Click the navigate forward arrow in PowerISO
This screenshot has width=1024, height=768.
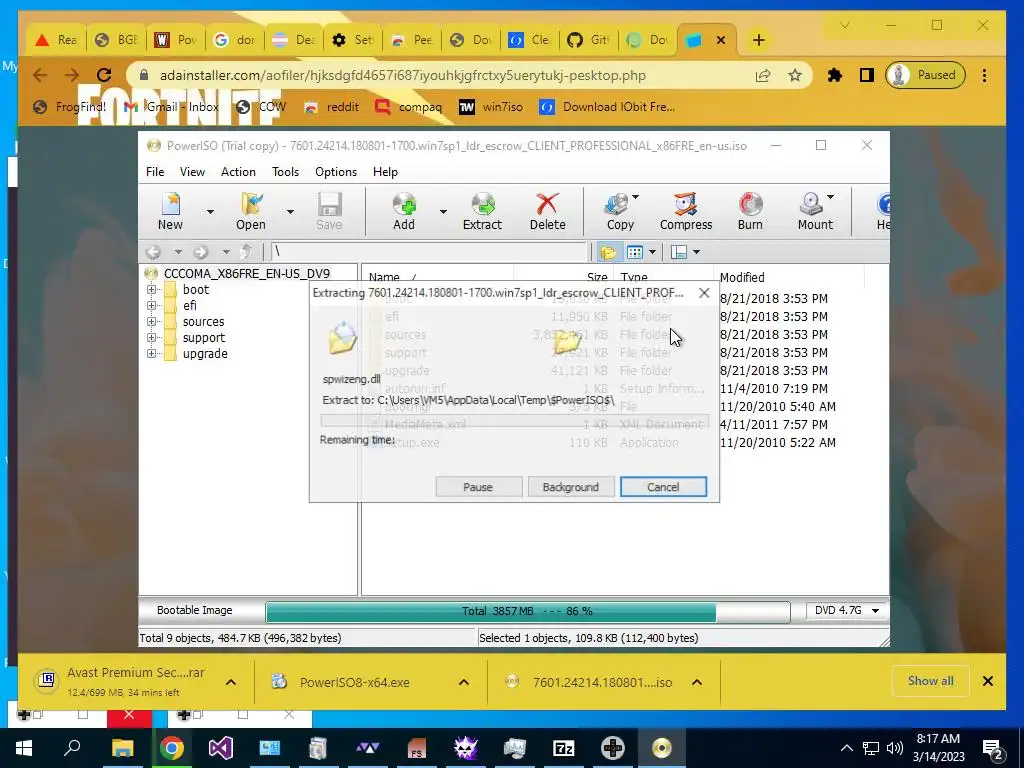coord(200,252)
